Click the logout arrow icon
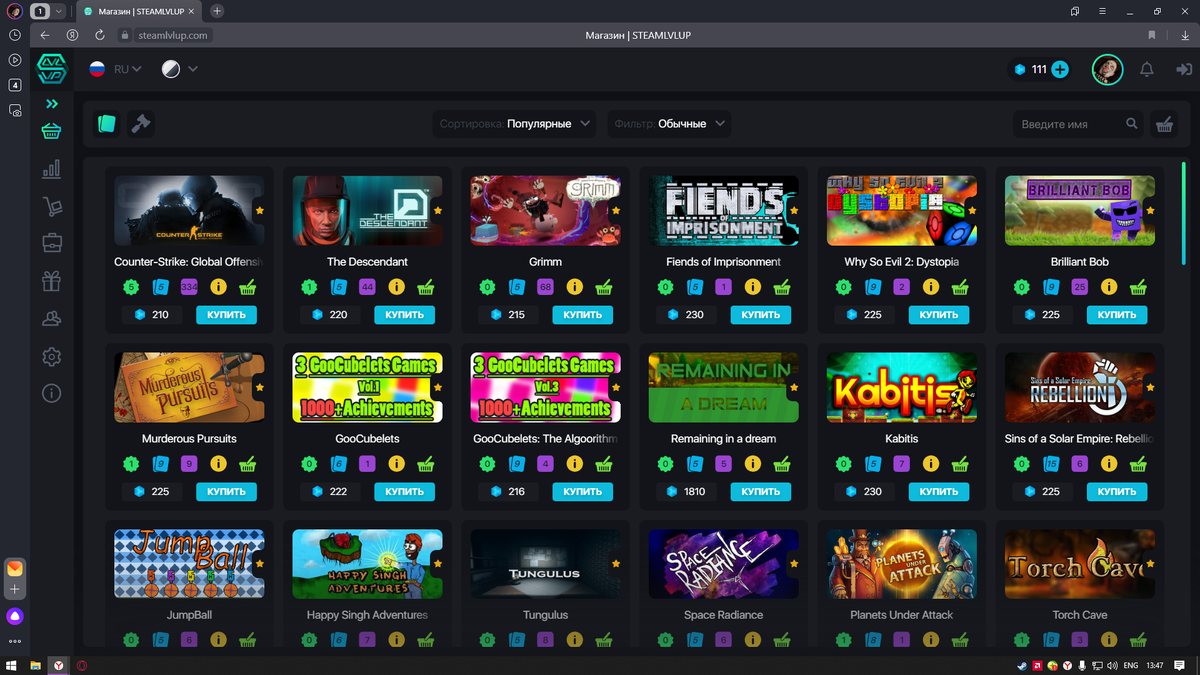 [1184, 70]
